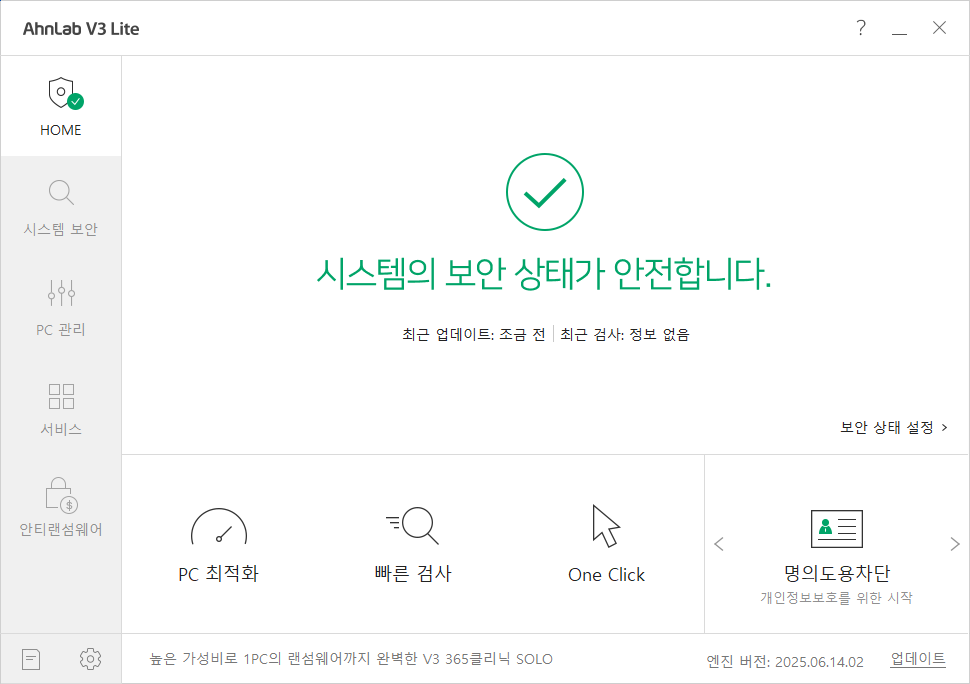Click 개인정보보호를 위한 시작 subtitle
The image size is (970, 684).
click(x=836, y=597)
